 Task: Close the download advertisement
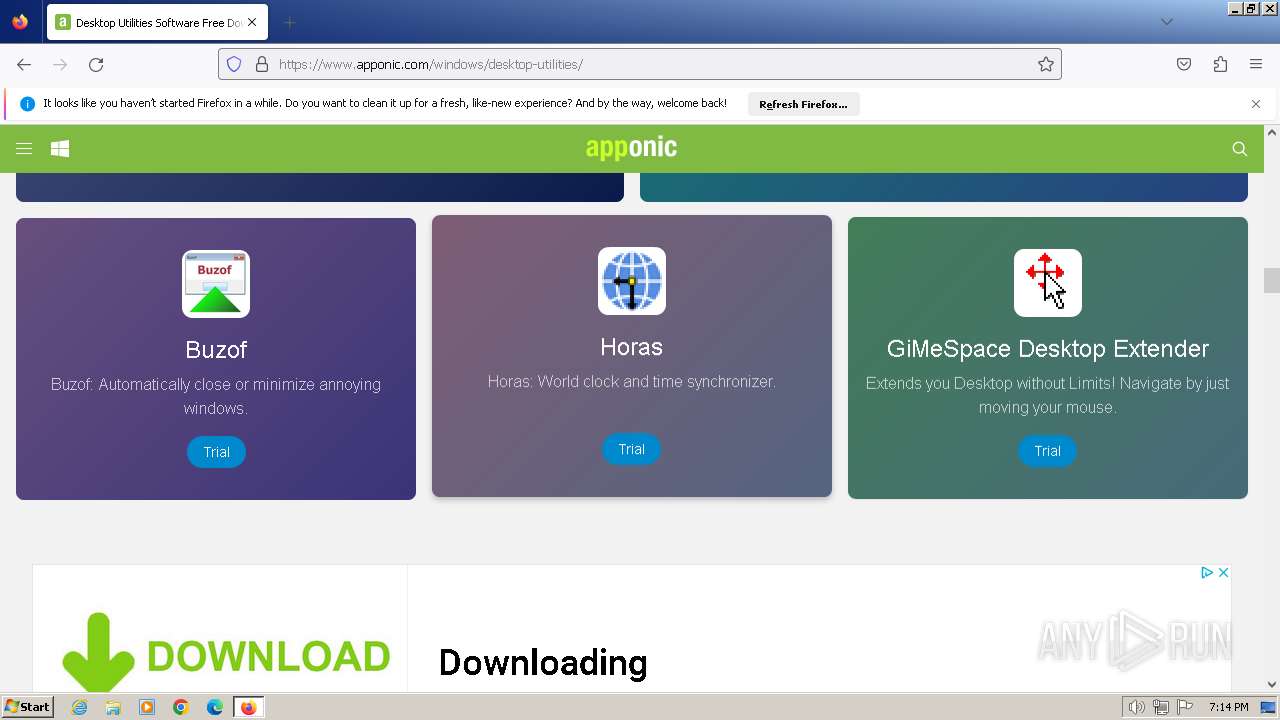pos(1223,573)
